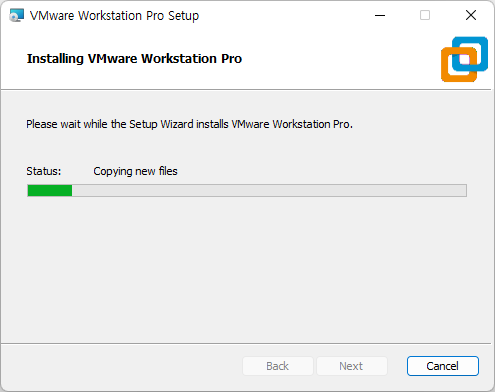Cancel the VMware Workstation Pro installation
Screen dimensions: 495x392
point(443,366)
